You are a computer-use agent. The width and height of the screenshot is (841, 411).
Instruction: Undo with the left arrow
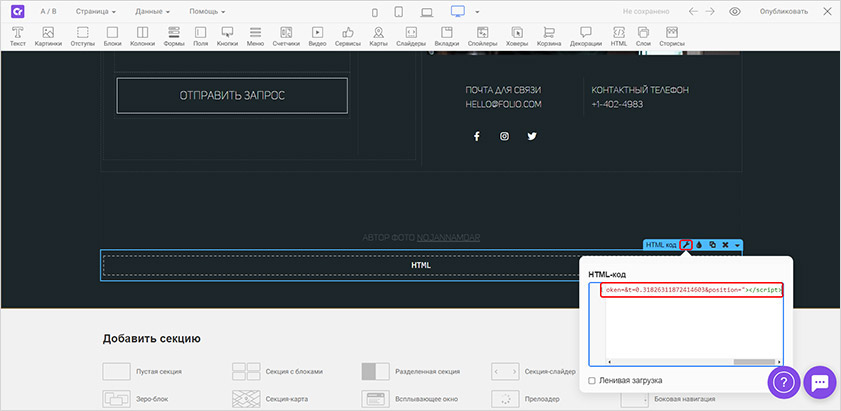694,11
